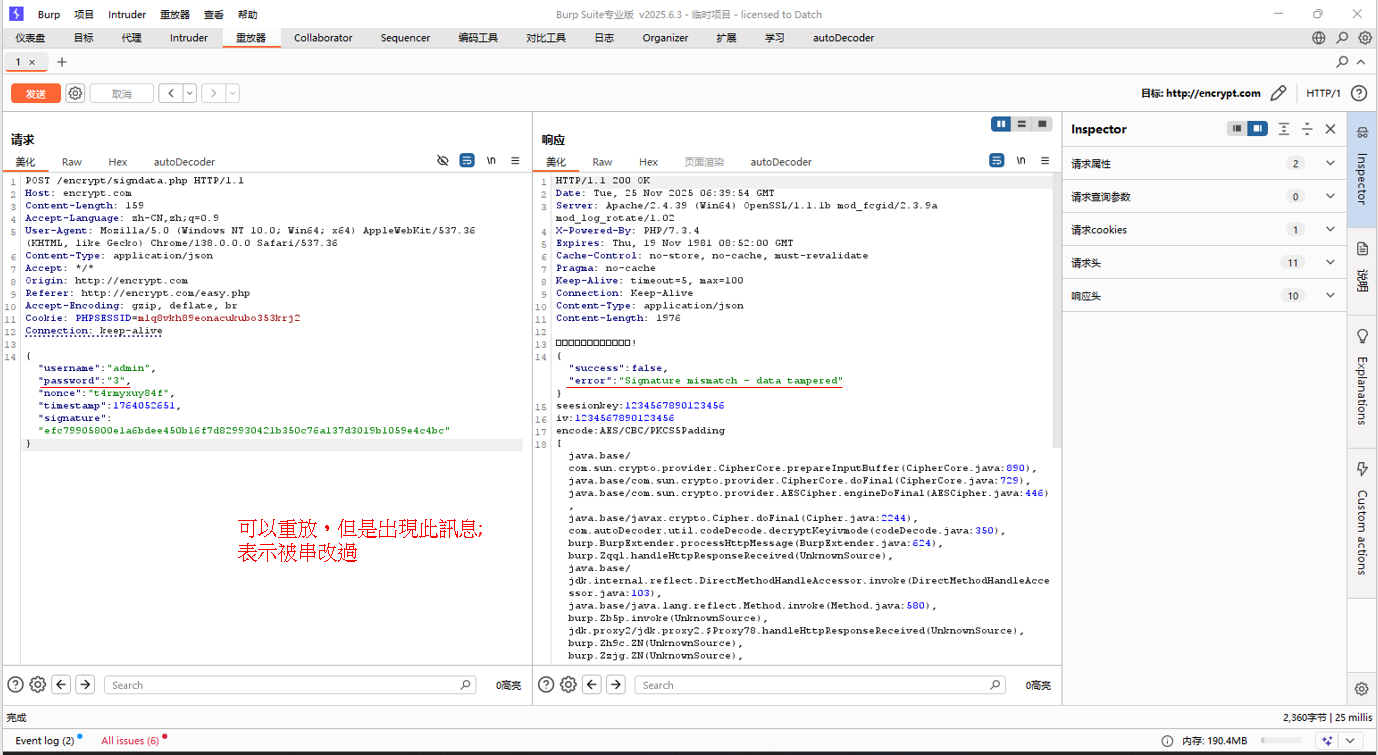The width and height of the screenshot is (1378, 755).
Task: Open response pane hamburger menu
Action: [1045, 160]
